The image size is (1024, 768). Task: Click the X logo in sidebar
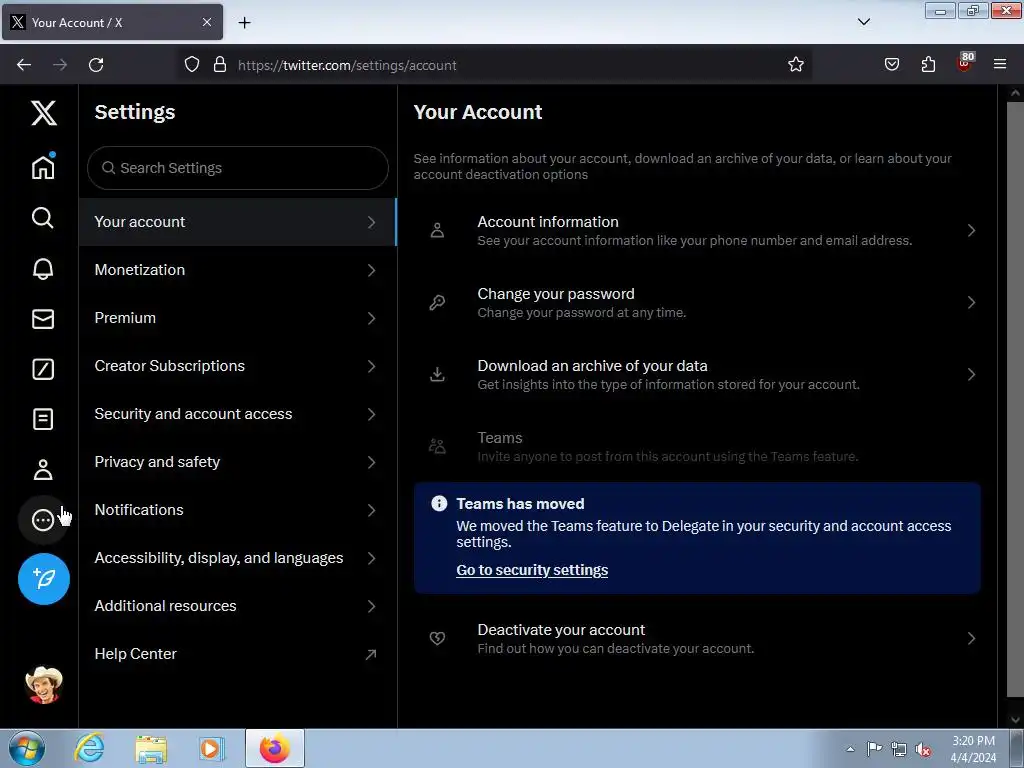pos(44,113)
